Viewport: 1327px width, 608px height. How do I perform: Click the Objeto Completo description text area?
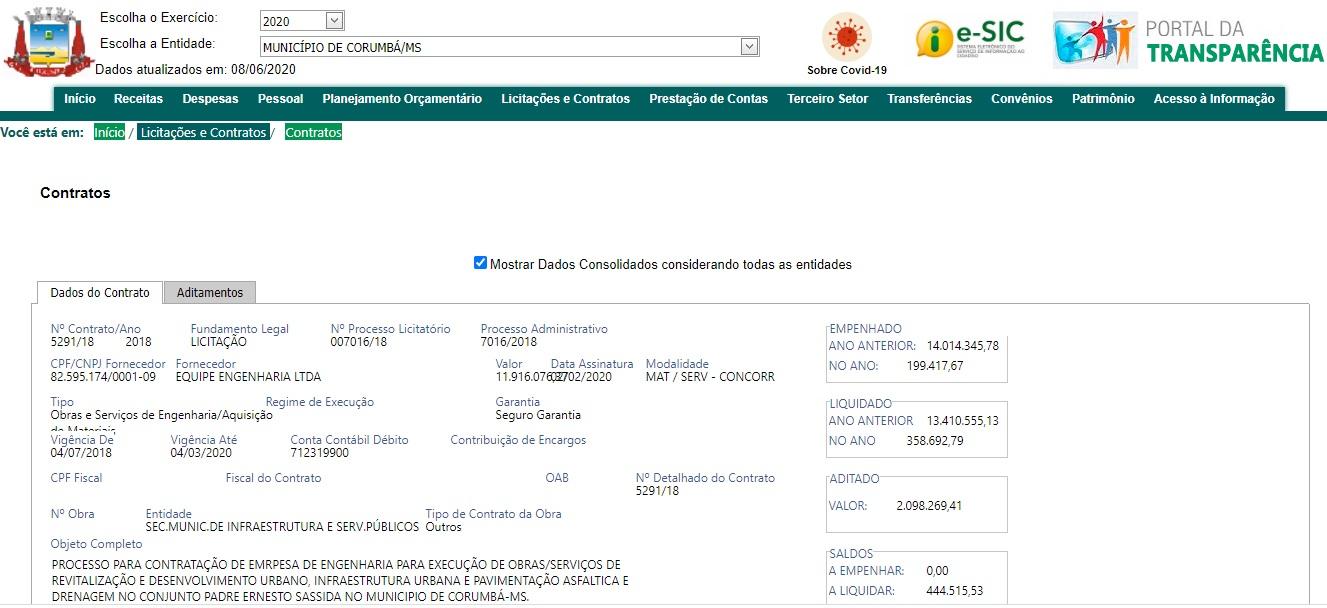click(x=340, y=580)
